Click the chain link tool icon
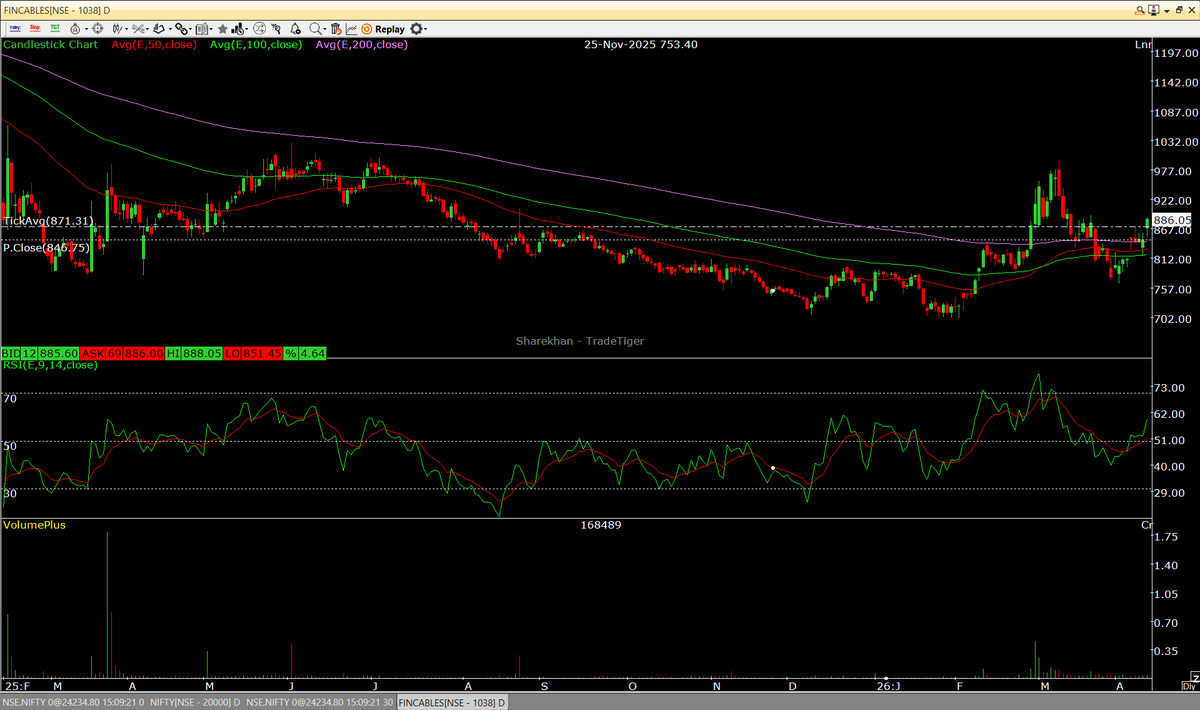Viewport: 1200px width, 710px height. 181,29
